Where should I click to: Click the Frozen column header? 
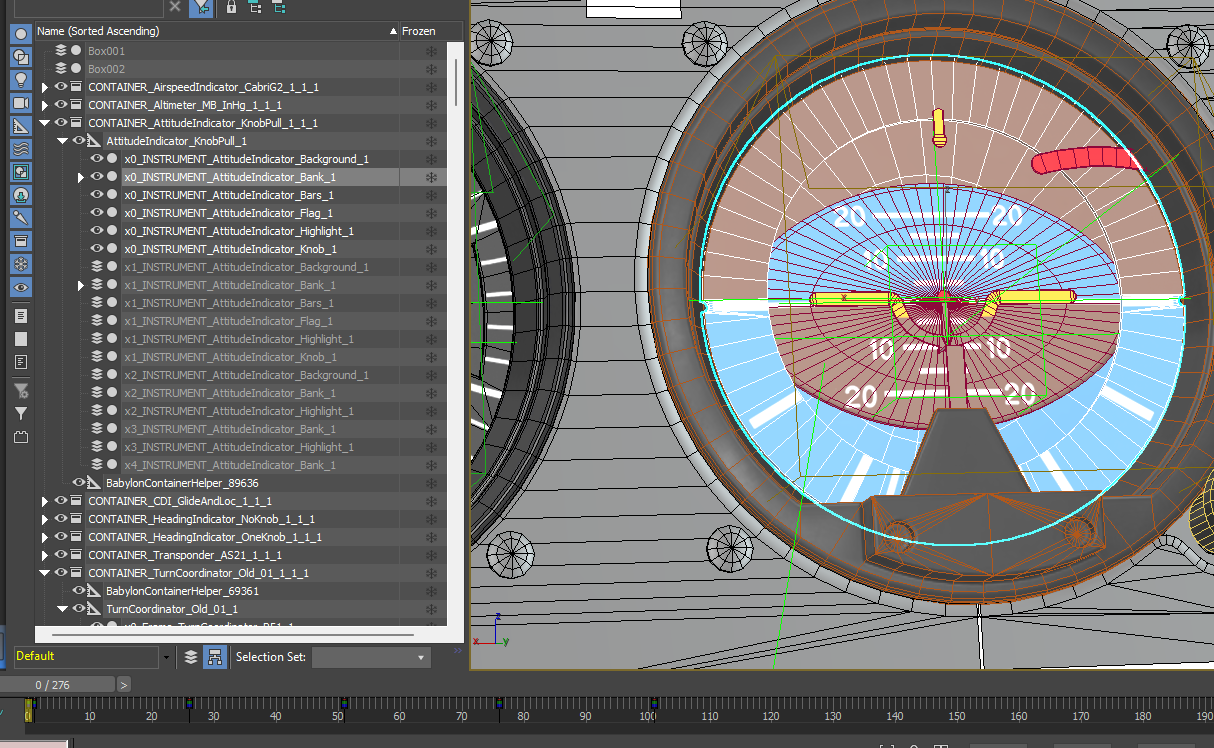419,31
